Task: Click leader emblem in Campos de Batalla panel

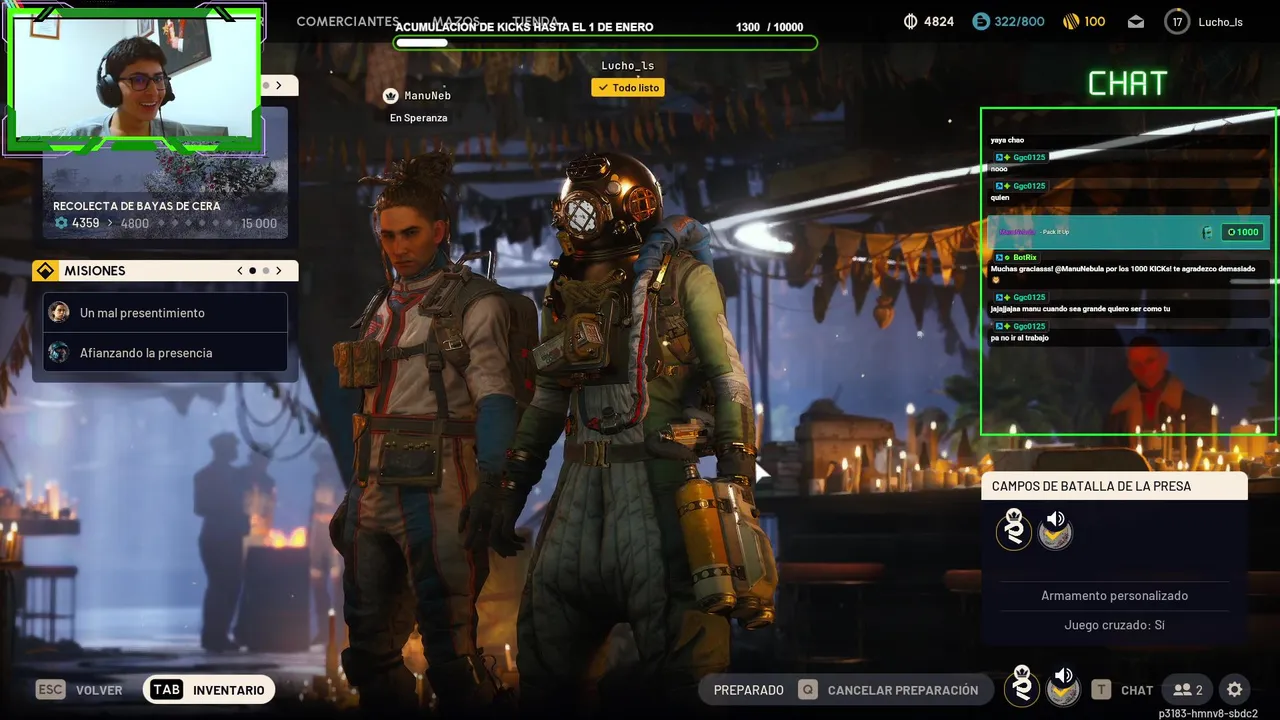Action: click(x=1014, y=528)
